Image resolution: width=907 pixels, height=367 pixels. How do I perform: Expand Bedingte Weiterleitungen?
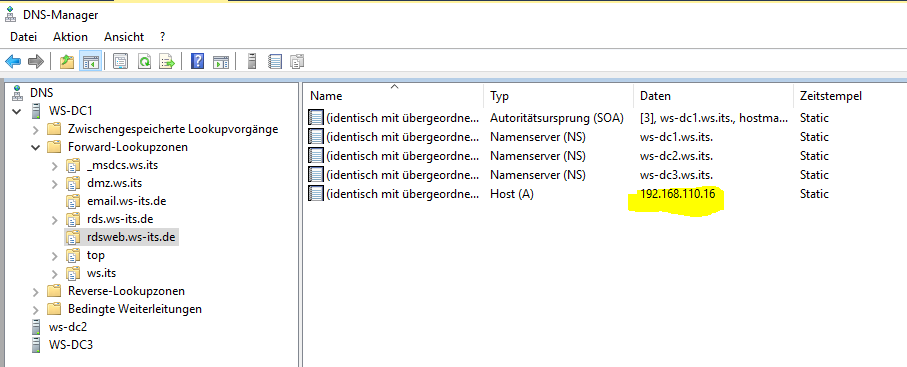pos(36,309)
